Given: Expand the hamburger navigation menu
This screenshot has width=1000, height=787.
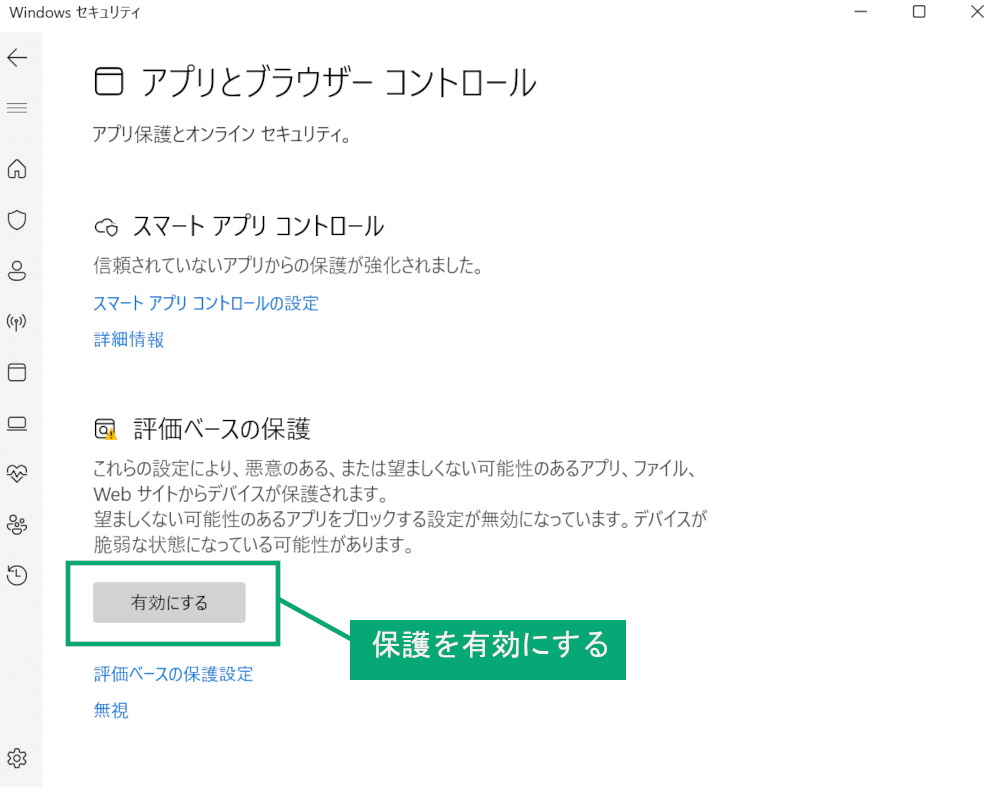Looking at the screenshot, I should click(17, 108).
